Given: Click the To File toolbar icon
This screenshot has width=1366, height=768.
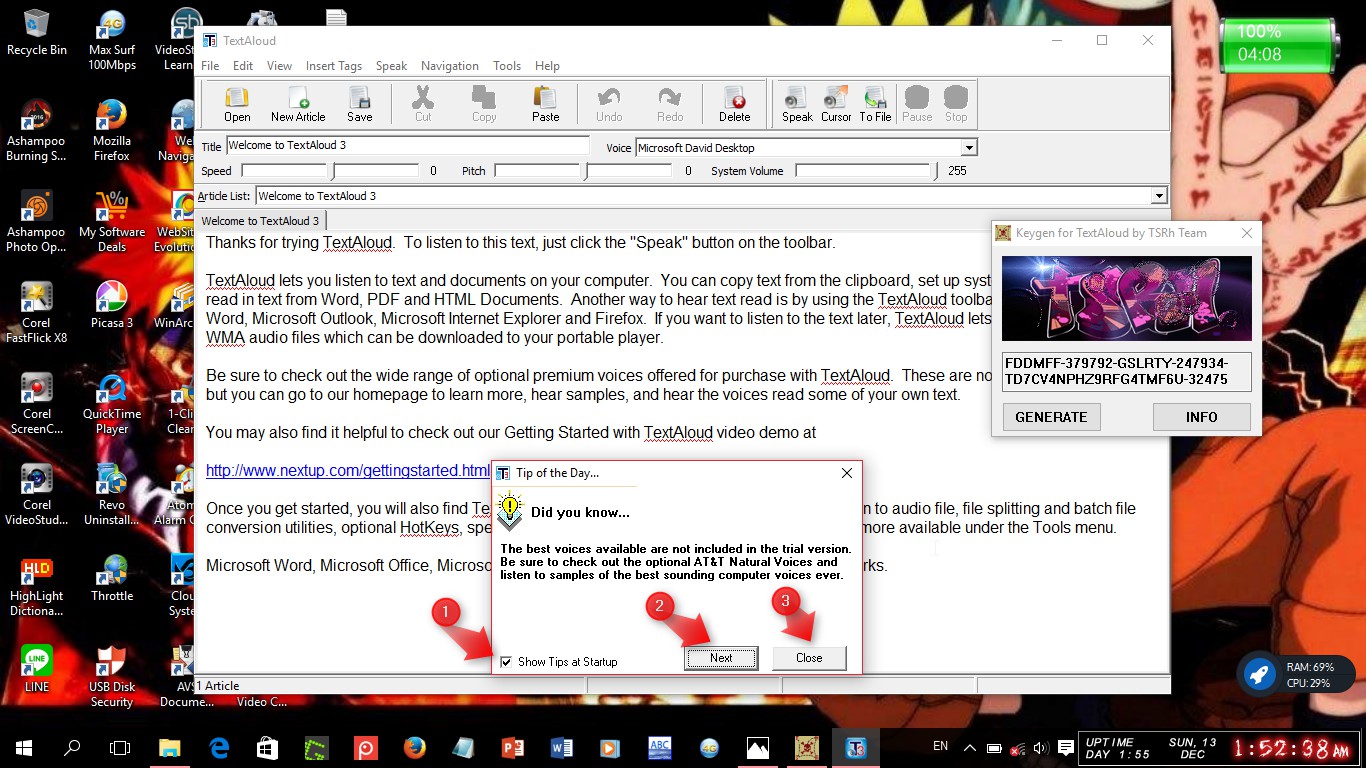Looking at the screenshot, I should pos(875,104).
